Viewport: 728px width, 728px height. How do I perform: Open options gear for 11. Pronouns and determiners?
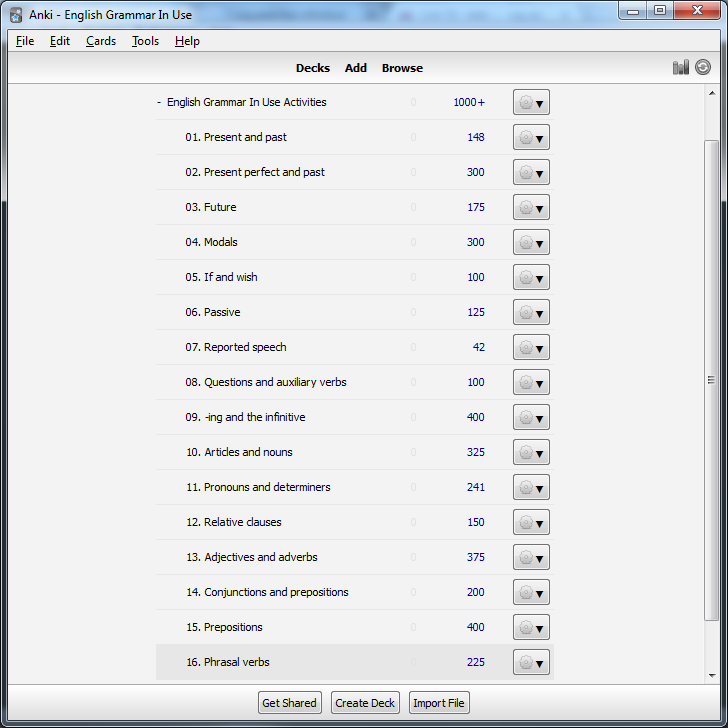pyautogui.click(x=531, y=487)
